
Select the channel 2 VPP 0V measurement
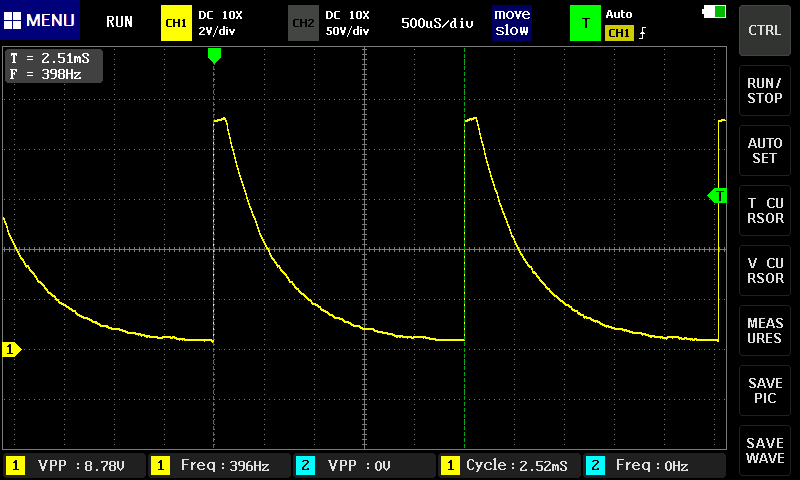(x=364, y=466)
